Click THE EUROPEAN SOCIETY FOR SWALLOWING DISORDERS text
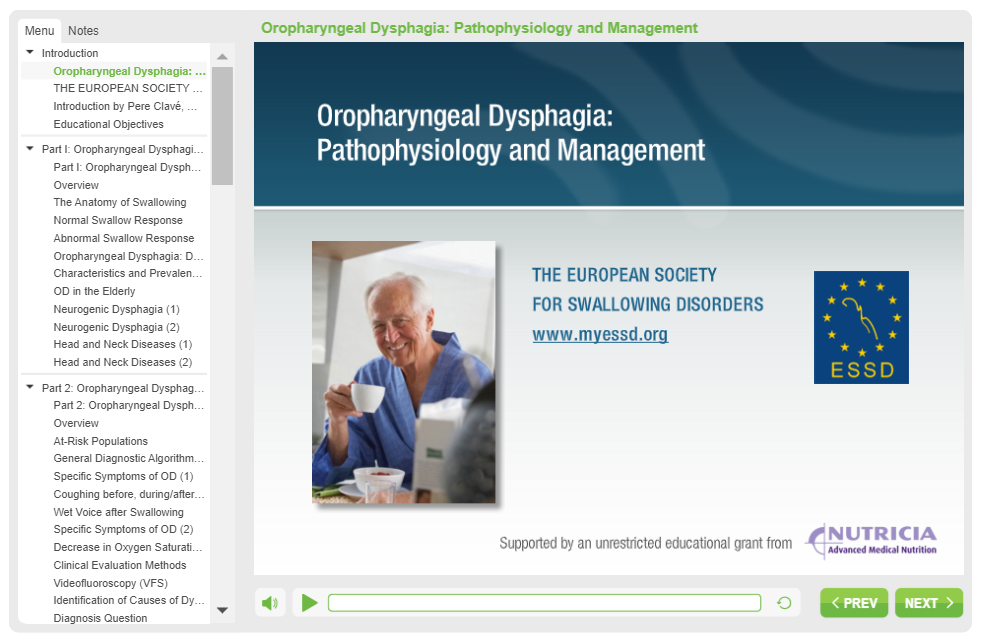 tap(648, 290)
